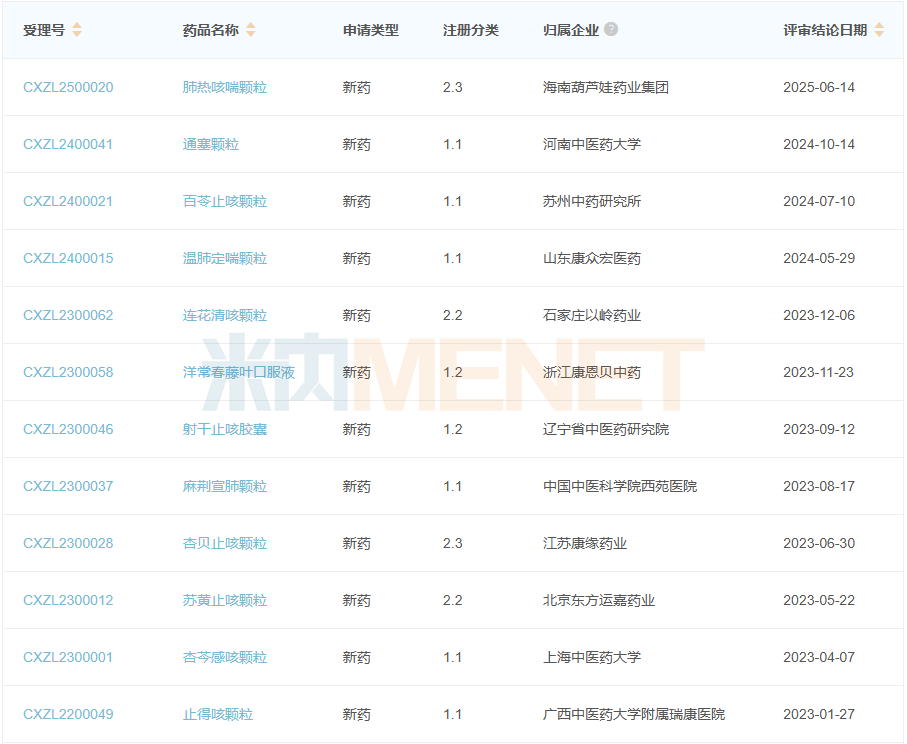The image size is (907, 744).
Task: Select company cell 上海中医药大学
Action: pyautogui.click(x=592, y=657)
